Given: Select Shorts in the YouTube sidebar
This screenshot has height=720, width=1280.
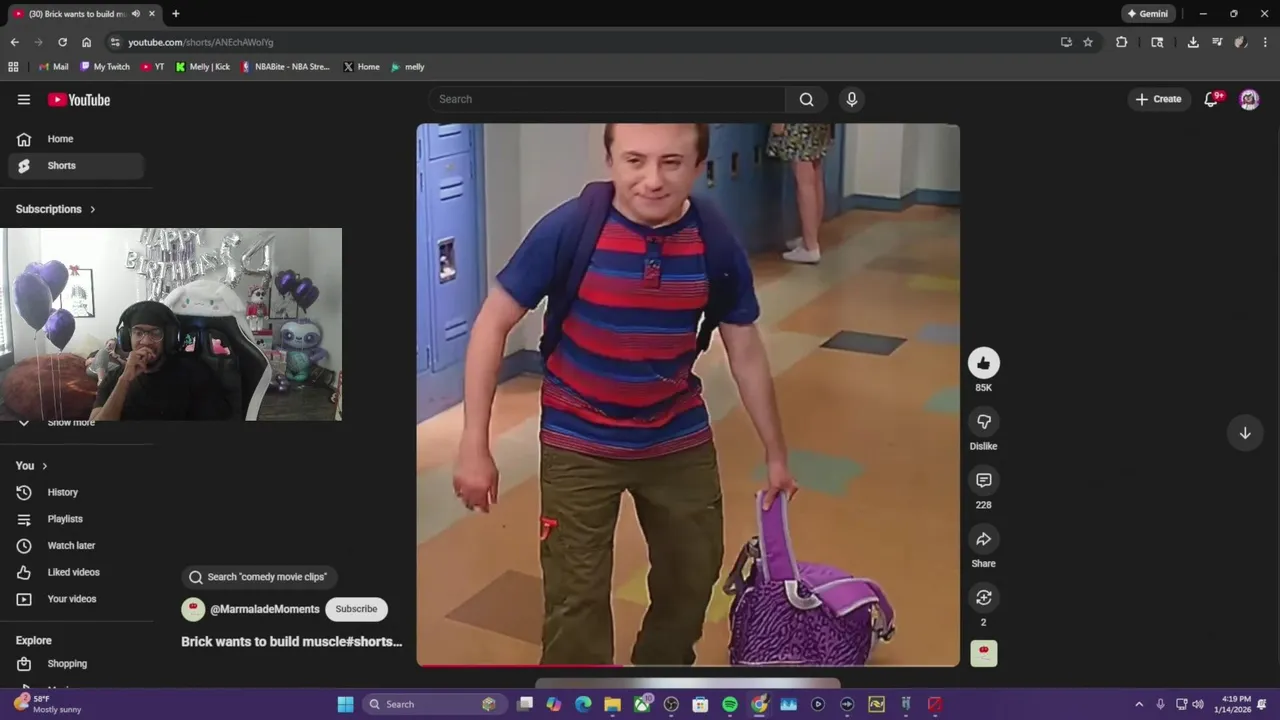Looking at the screenshot, I should tap(76, 166).
